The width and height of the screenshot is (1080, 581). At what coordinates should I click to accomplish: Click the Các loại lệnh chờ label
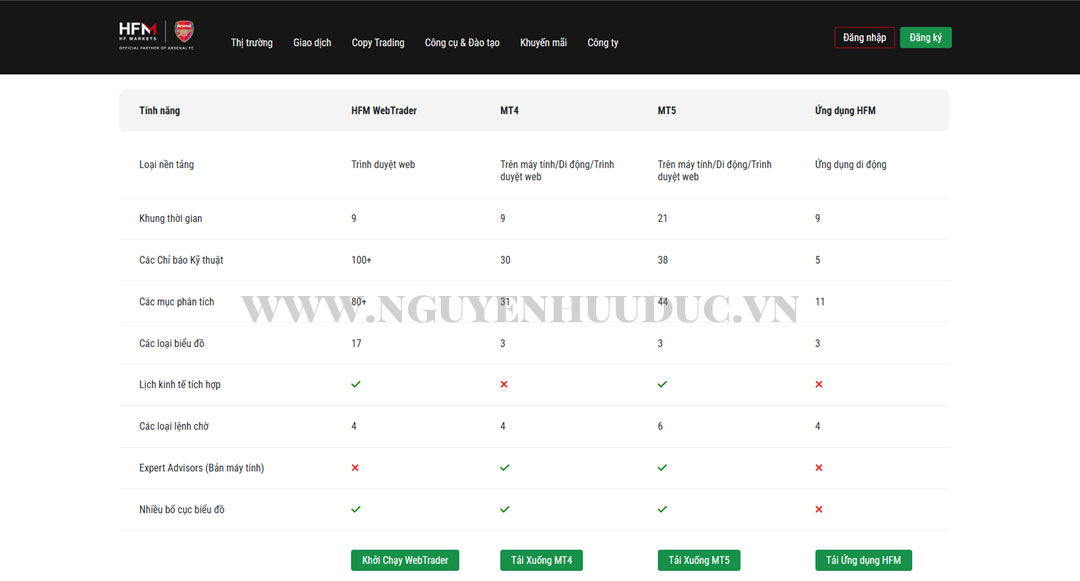(x=174, y=426)
